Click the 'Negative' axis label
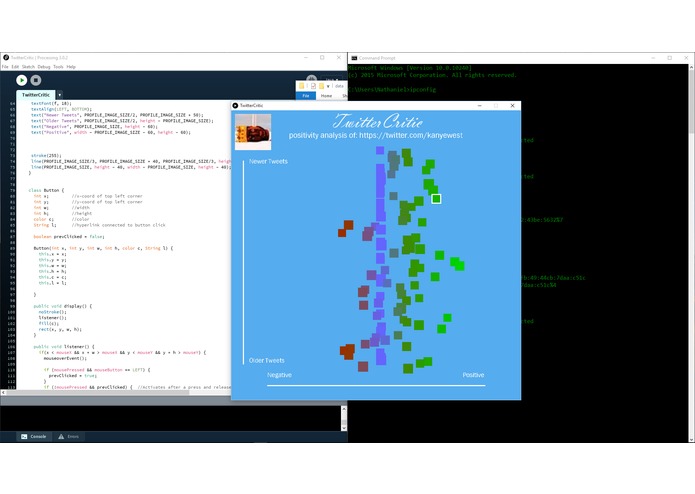 click(x=279, y=375)
